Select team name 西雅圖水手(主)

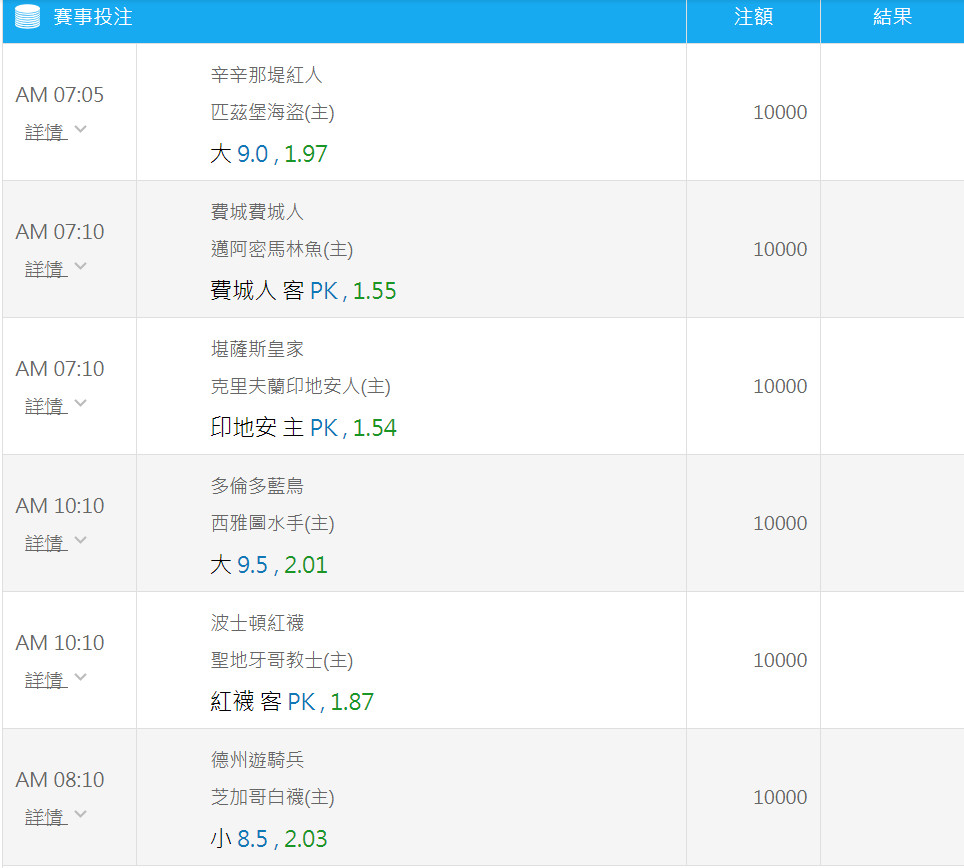pyautogui.click(x=272, y=524)
